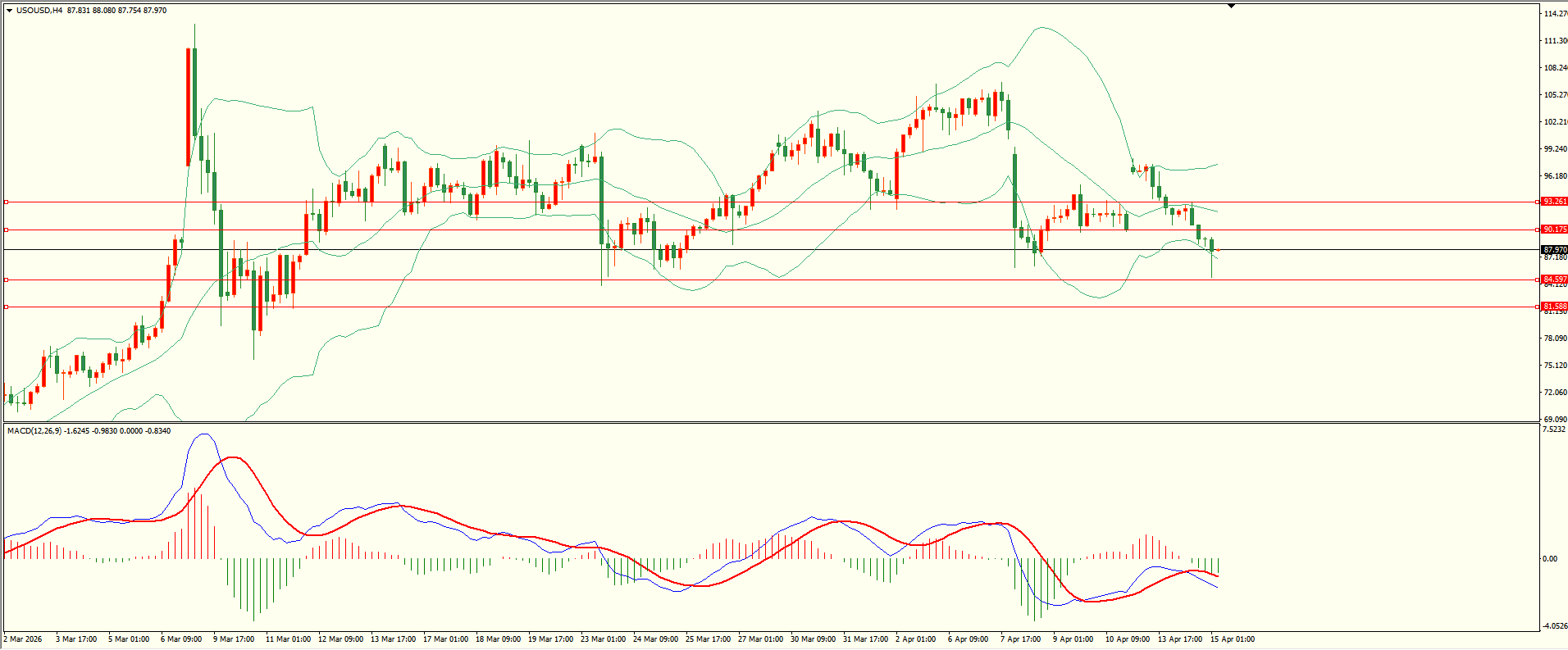Select the 93.261 horizontal line price tag
This screenshot has height=650, width=1568.
1554,202
